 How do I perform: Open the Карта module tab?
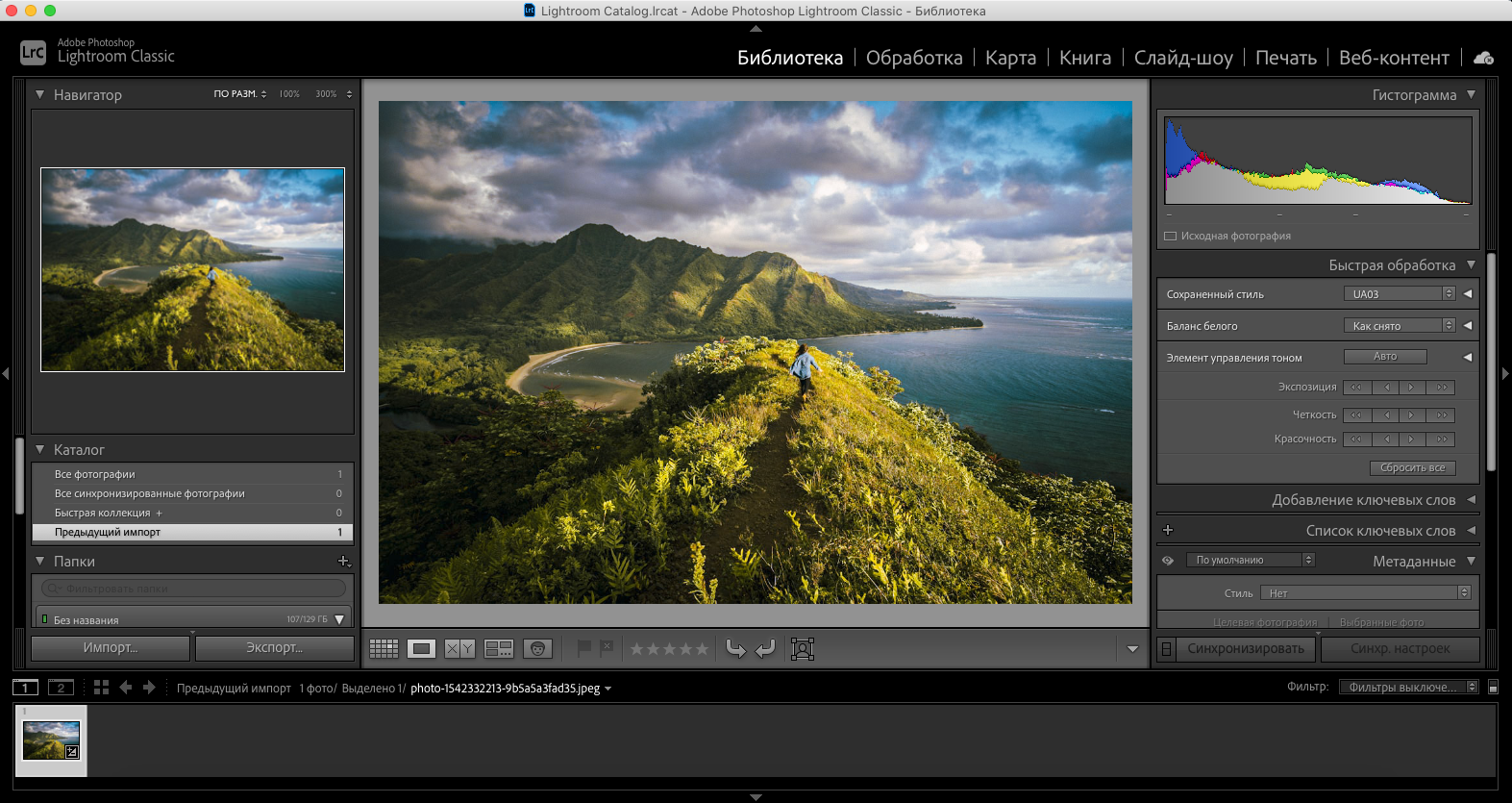point(1010,58)
